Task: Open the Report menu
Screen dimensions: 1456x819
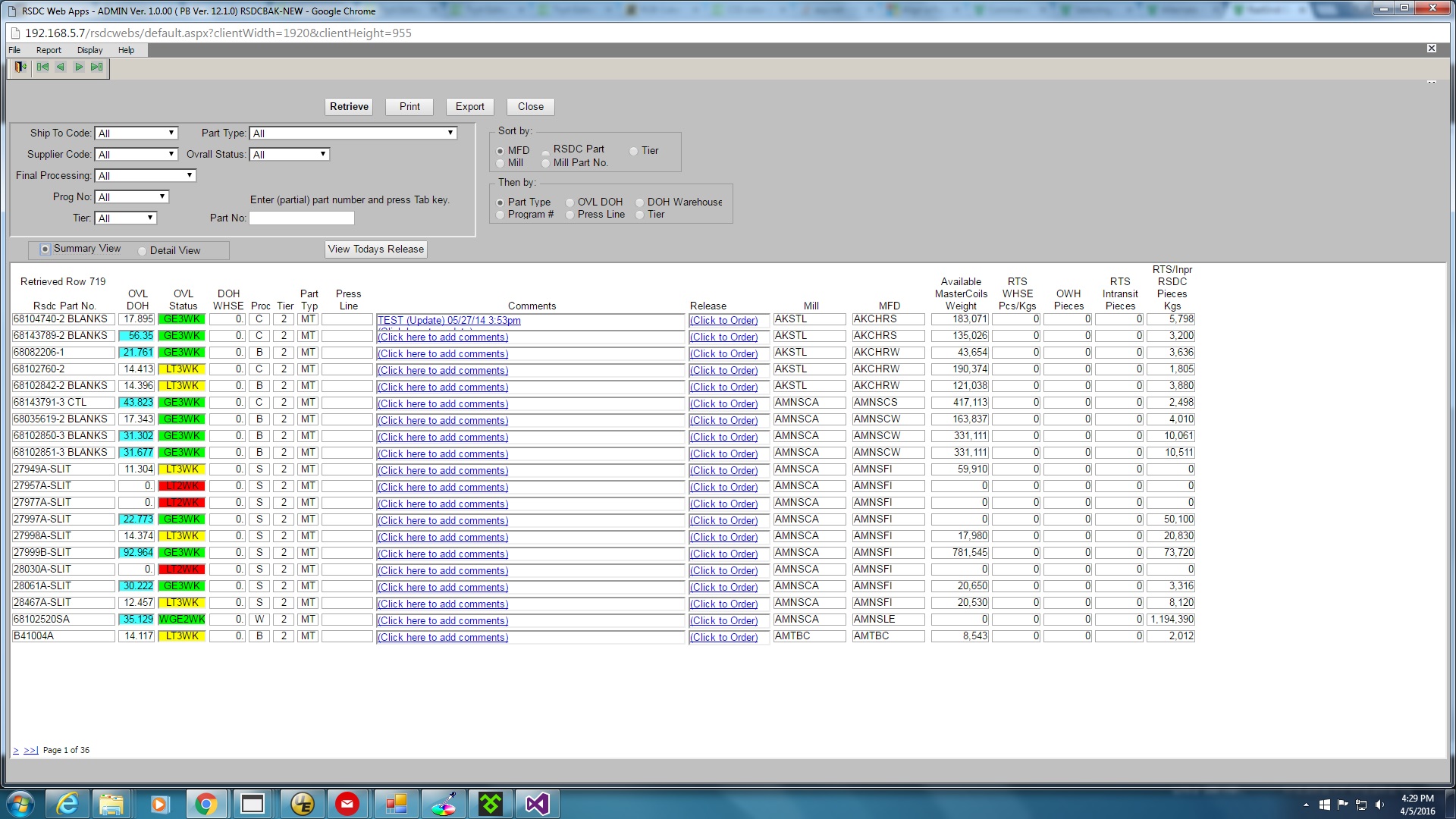Action: pyautogui.click(x=49, y=50)
